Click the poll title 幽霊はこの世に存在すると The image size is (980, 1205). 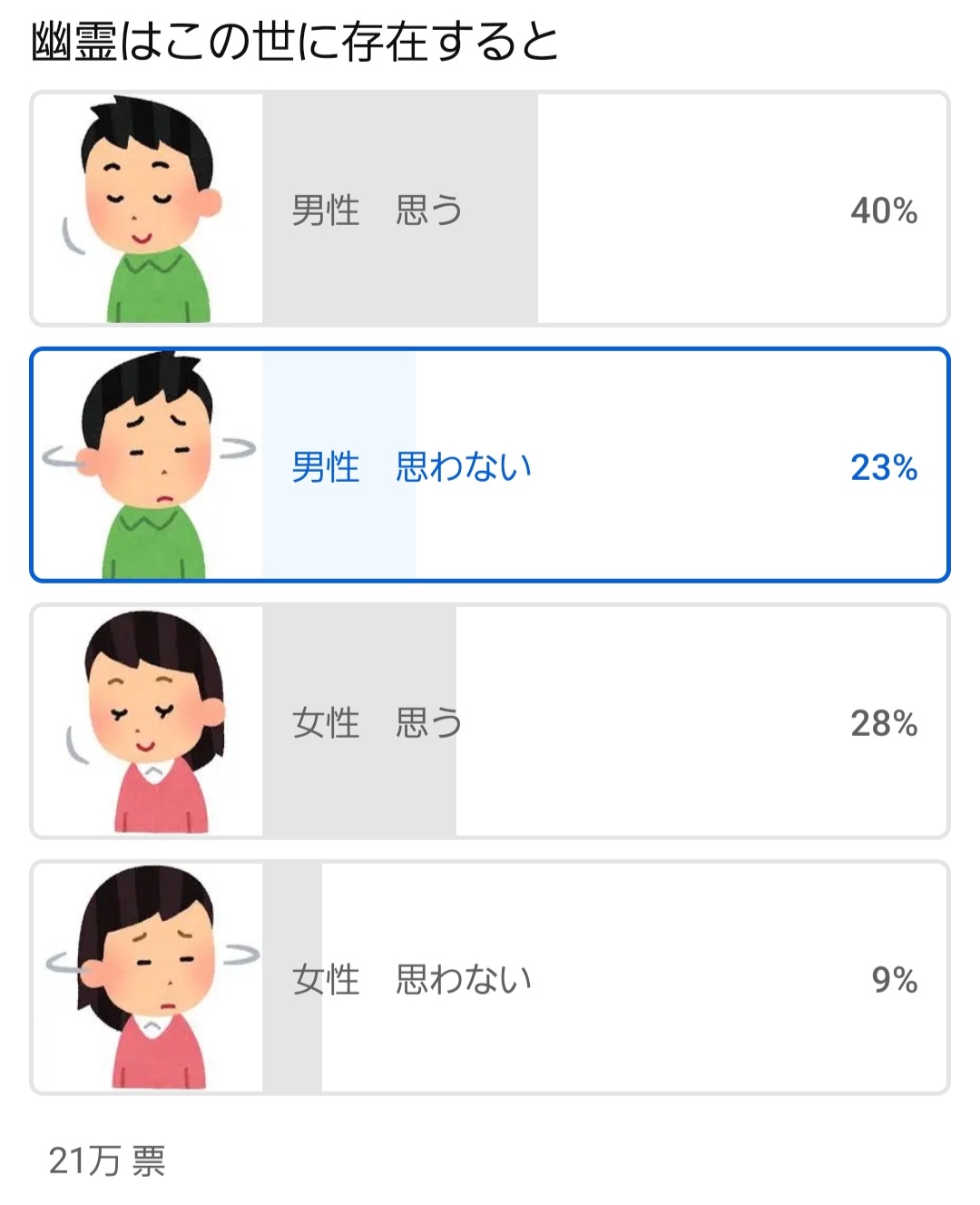(295, 43)
